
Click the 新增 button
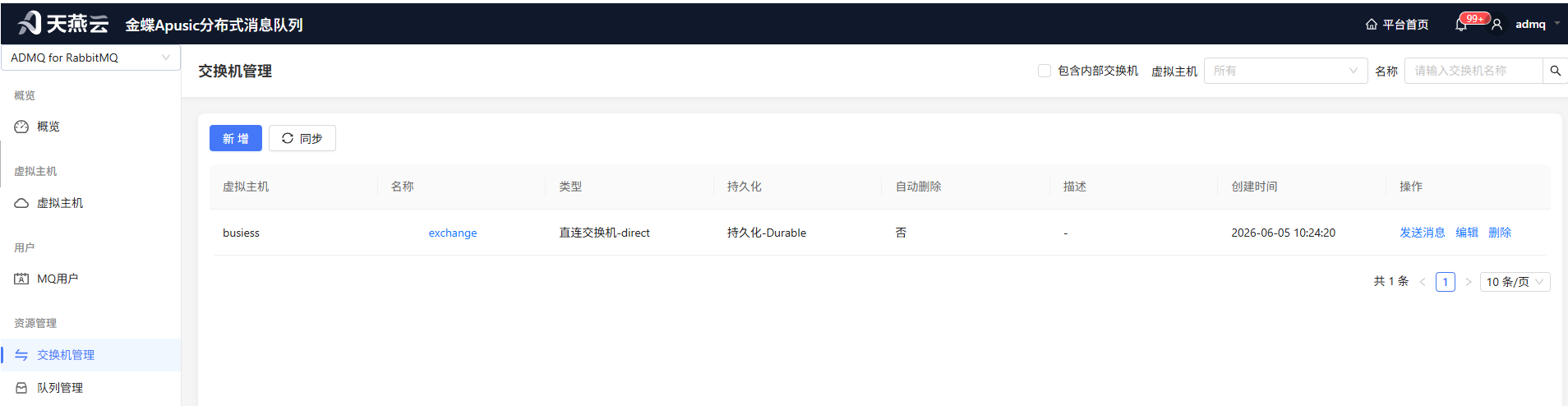(236, 138)
